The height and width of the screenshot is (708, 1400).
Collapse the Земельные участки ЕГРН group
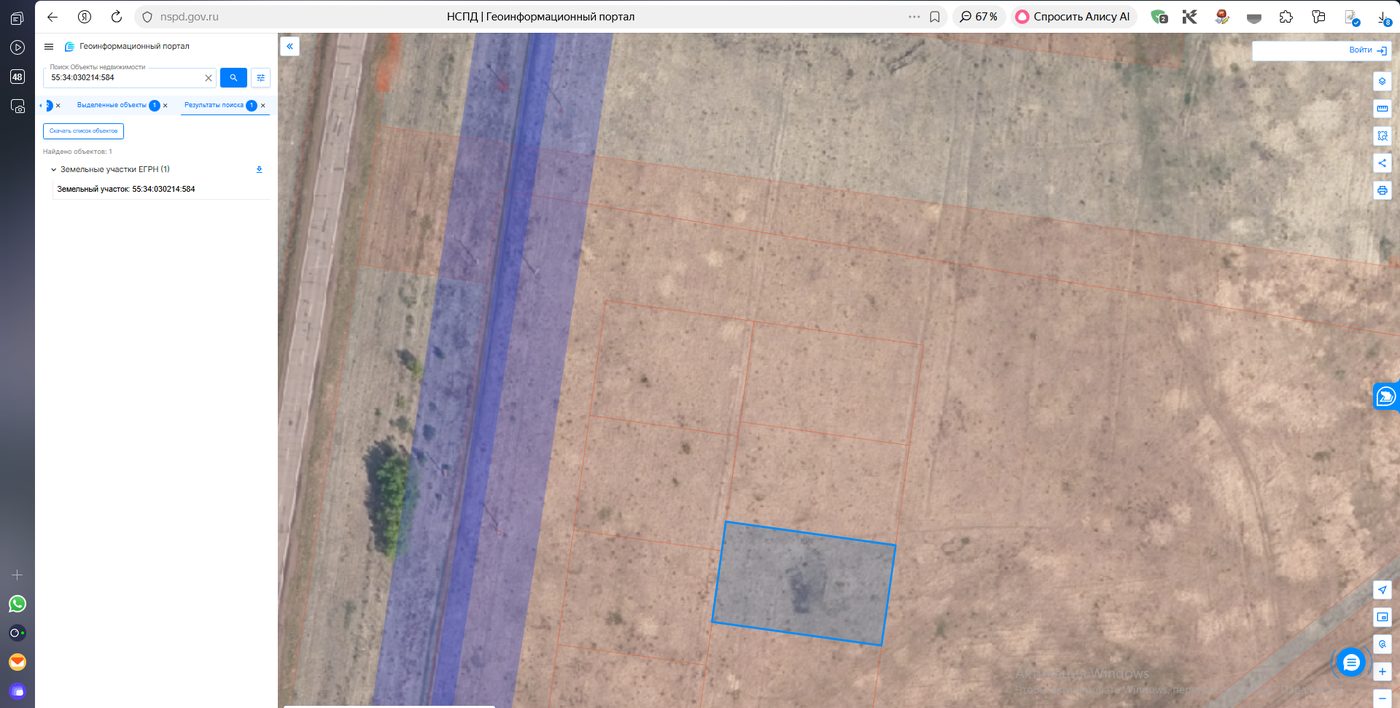(x=53, y=170)
